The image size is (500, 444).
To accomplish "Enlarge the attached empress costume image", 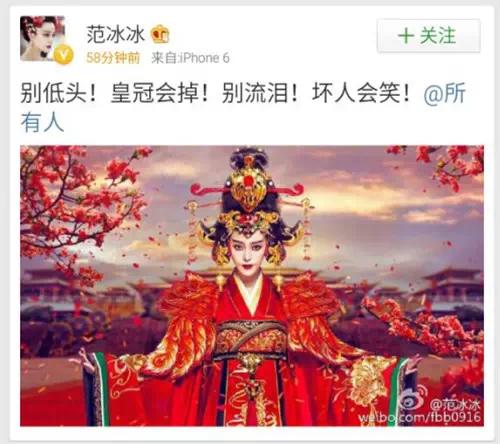I will pos(252,286).
